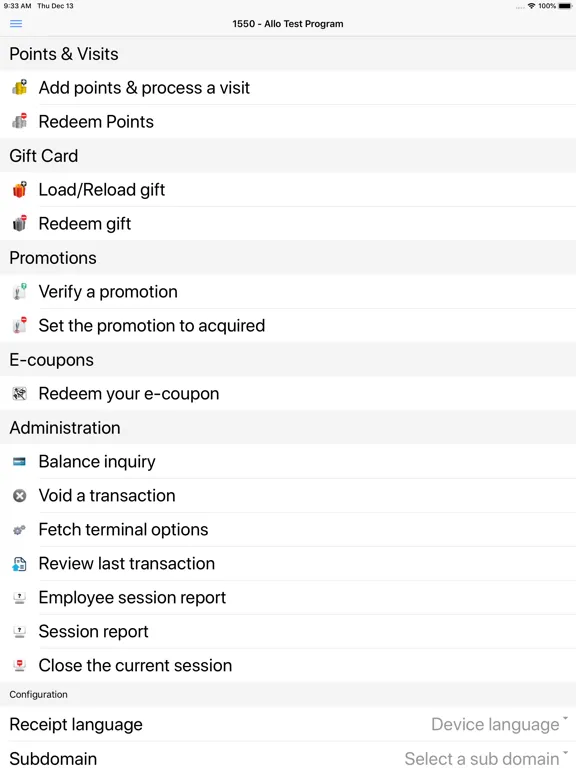
Task: Tap the Redeem Points icon
Action: click(x=20, y=121)
